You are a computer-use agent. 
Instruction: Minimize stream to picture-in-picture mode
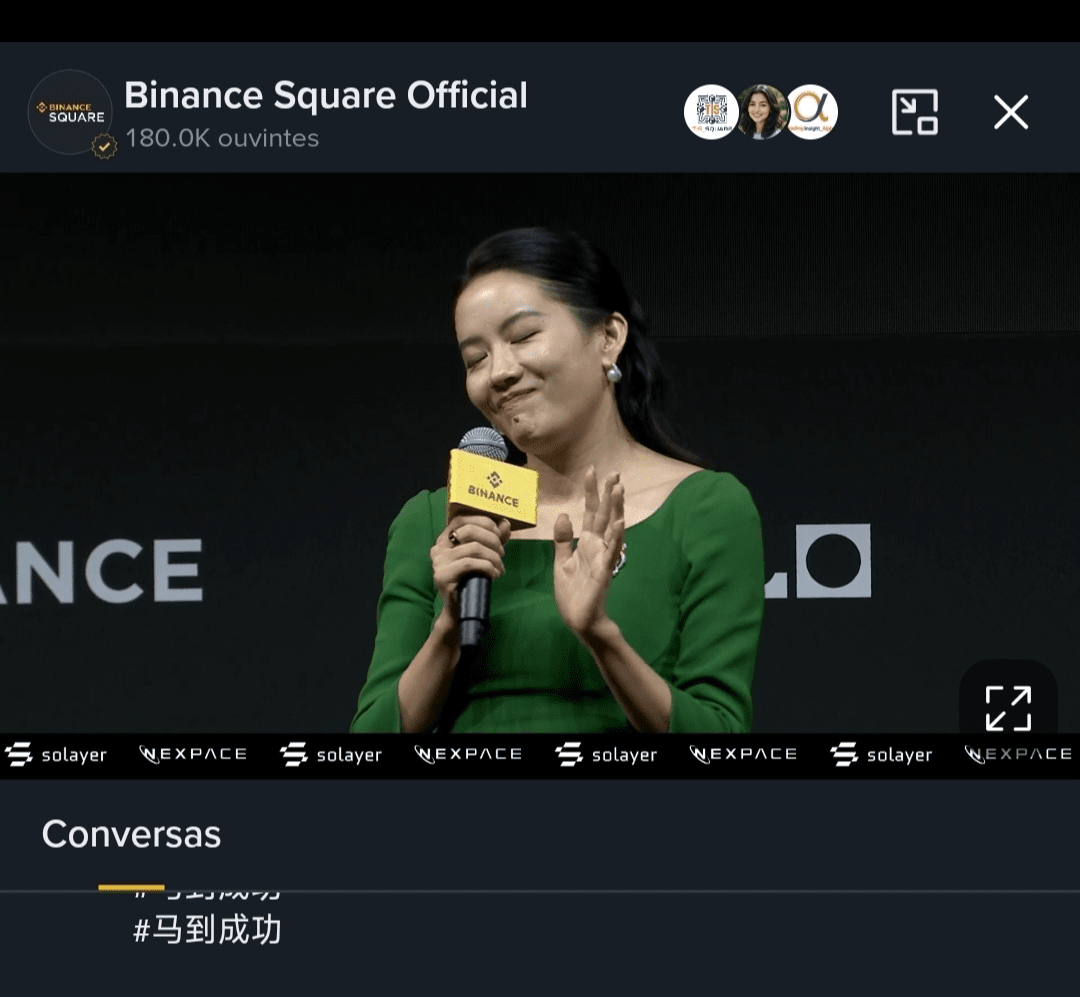(915, 112)
